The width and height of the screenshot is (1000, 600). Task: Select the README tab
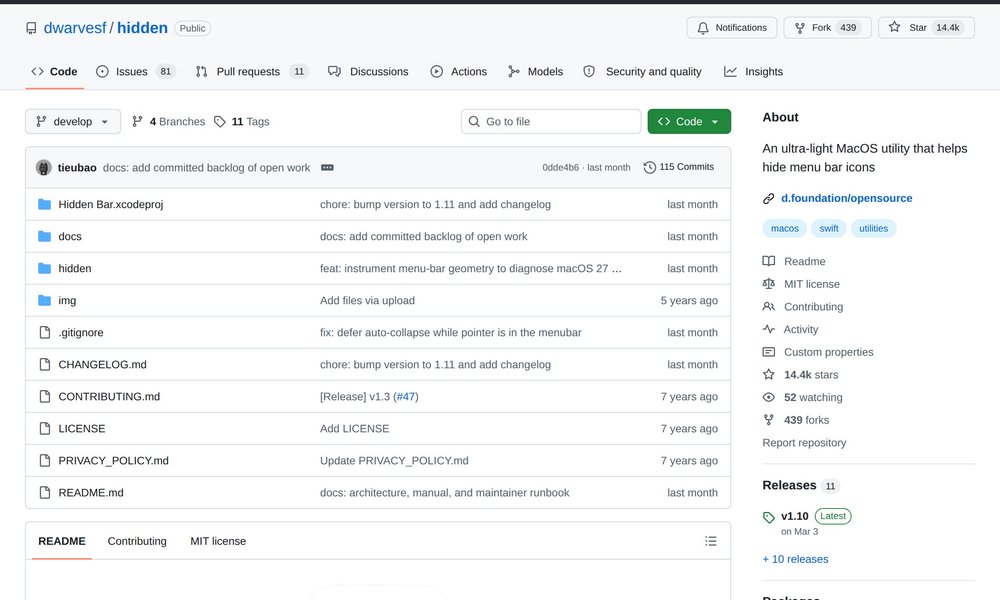click(x=62, y=541)
